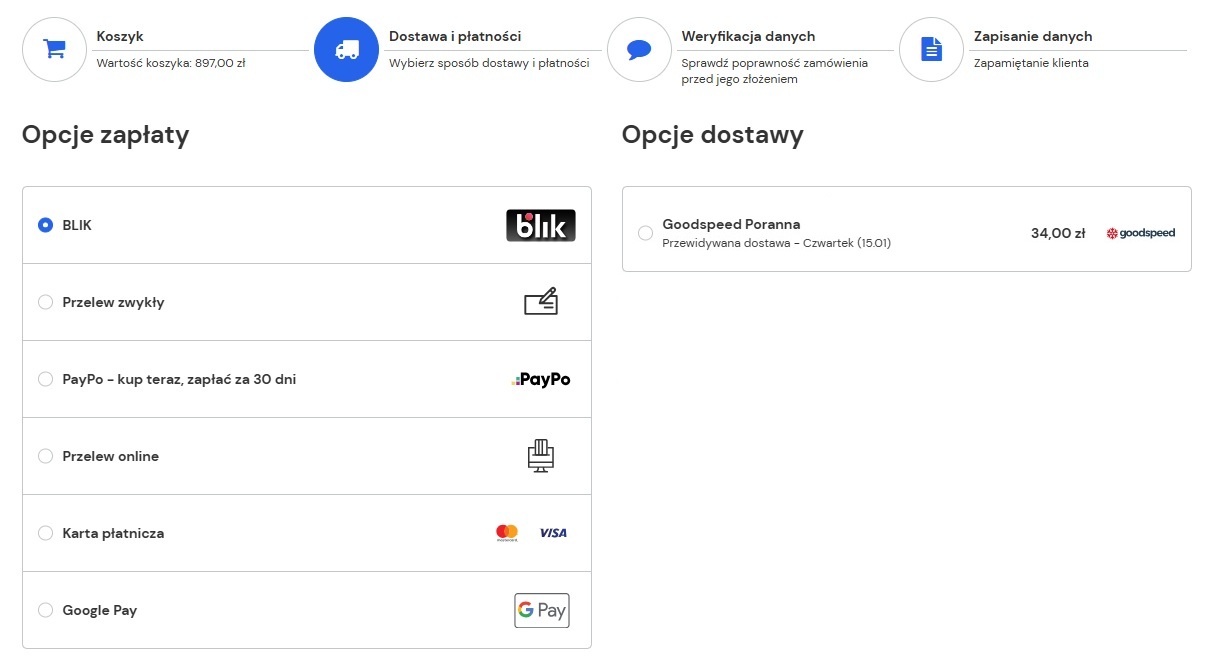Choose the Przelew zwykły radio option
This screenshot has width=1210, height=656.
click(45, 303)
